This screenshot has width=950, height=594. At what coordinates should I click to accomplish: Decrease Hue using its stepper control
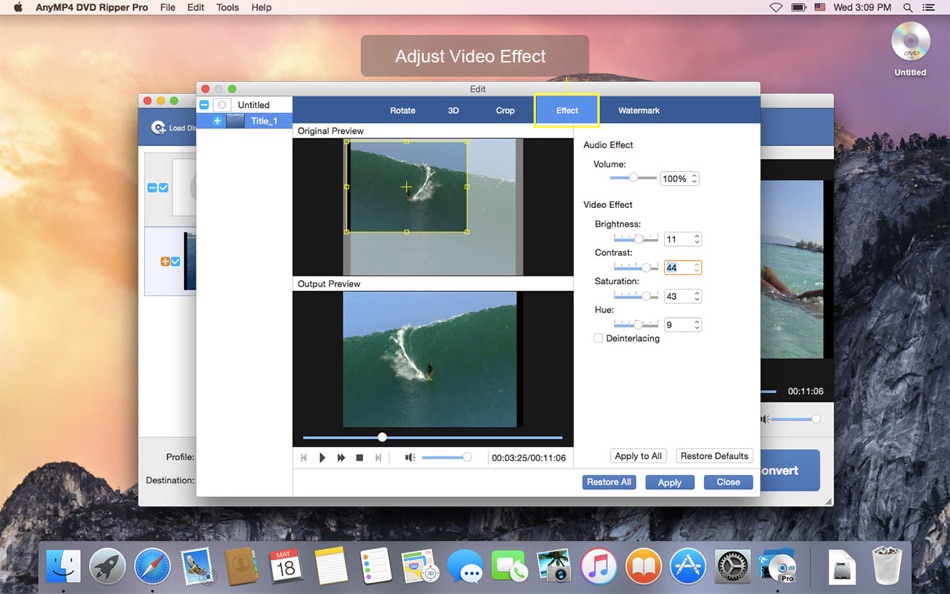[695, 327]
